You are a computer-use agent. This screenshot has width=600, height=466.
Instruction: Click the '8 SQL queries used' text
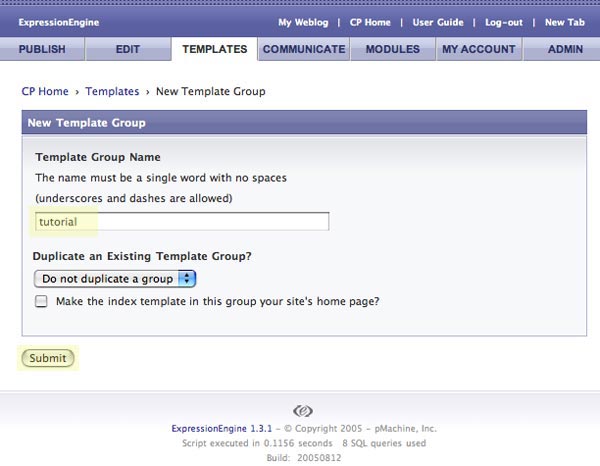[384, 443]
